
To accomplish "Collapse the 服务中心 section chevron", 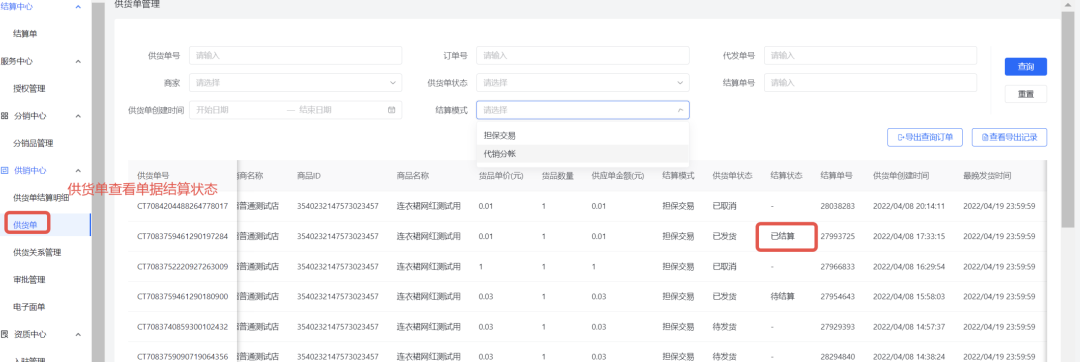I will click(78, 61).
